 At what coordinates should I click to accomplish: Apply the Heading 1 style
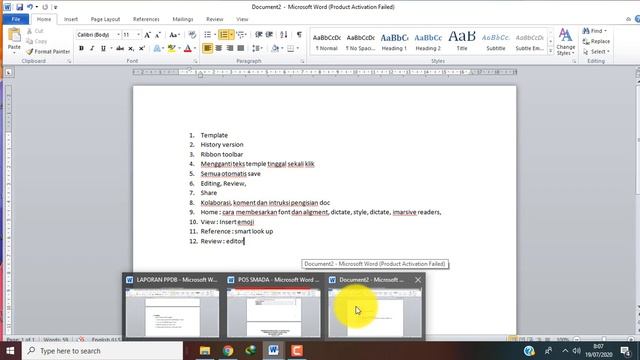pos(394,42)
